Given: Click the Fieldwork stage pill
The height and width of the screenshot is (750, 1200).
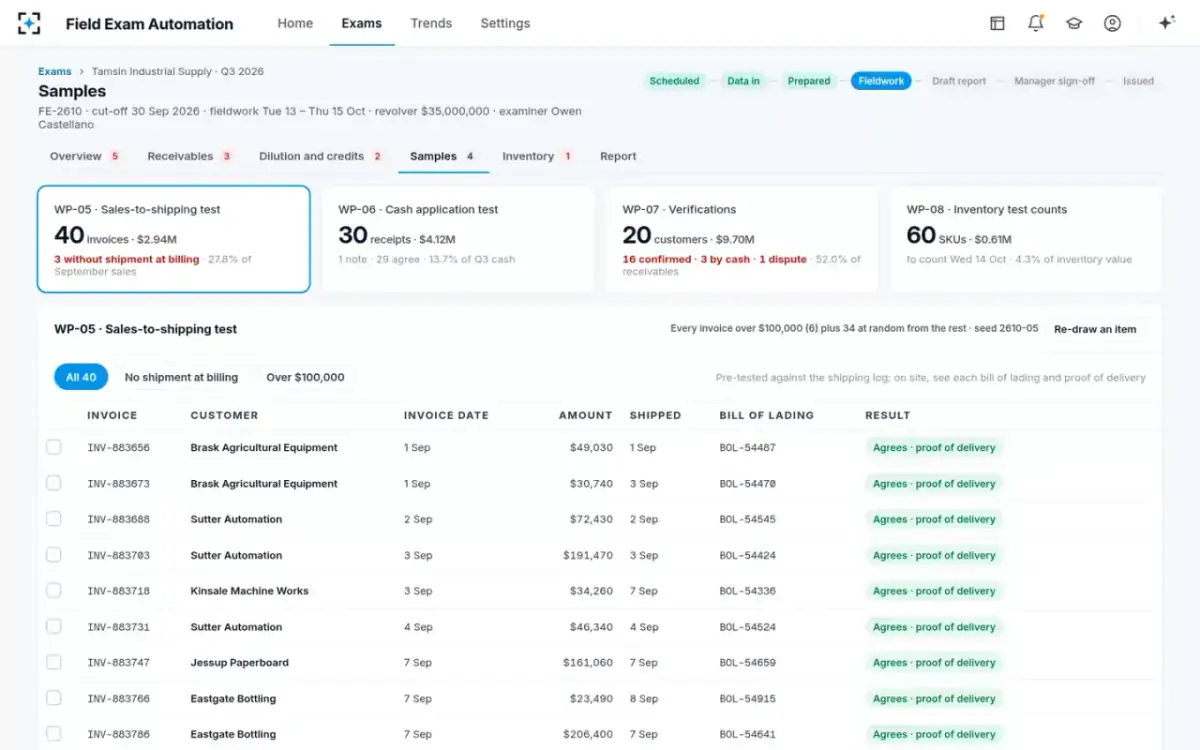Looking at the screenshot, I should coord(881,81).
